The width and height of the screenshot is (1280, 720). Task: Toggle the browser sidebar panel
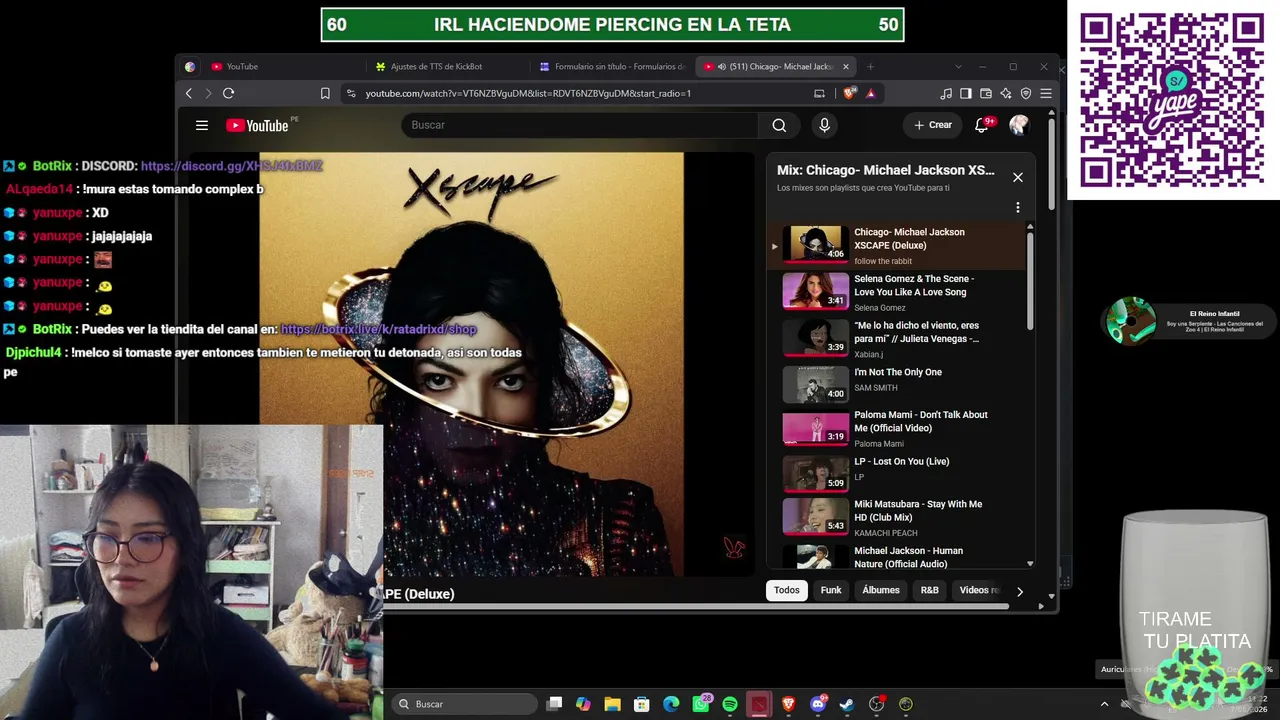(966, 93)
